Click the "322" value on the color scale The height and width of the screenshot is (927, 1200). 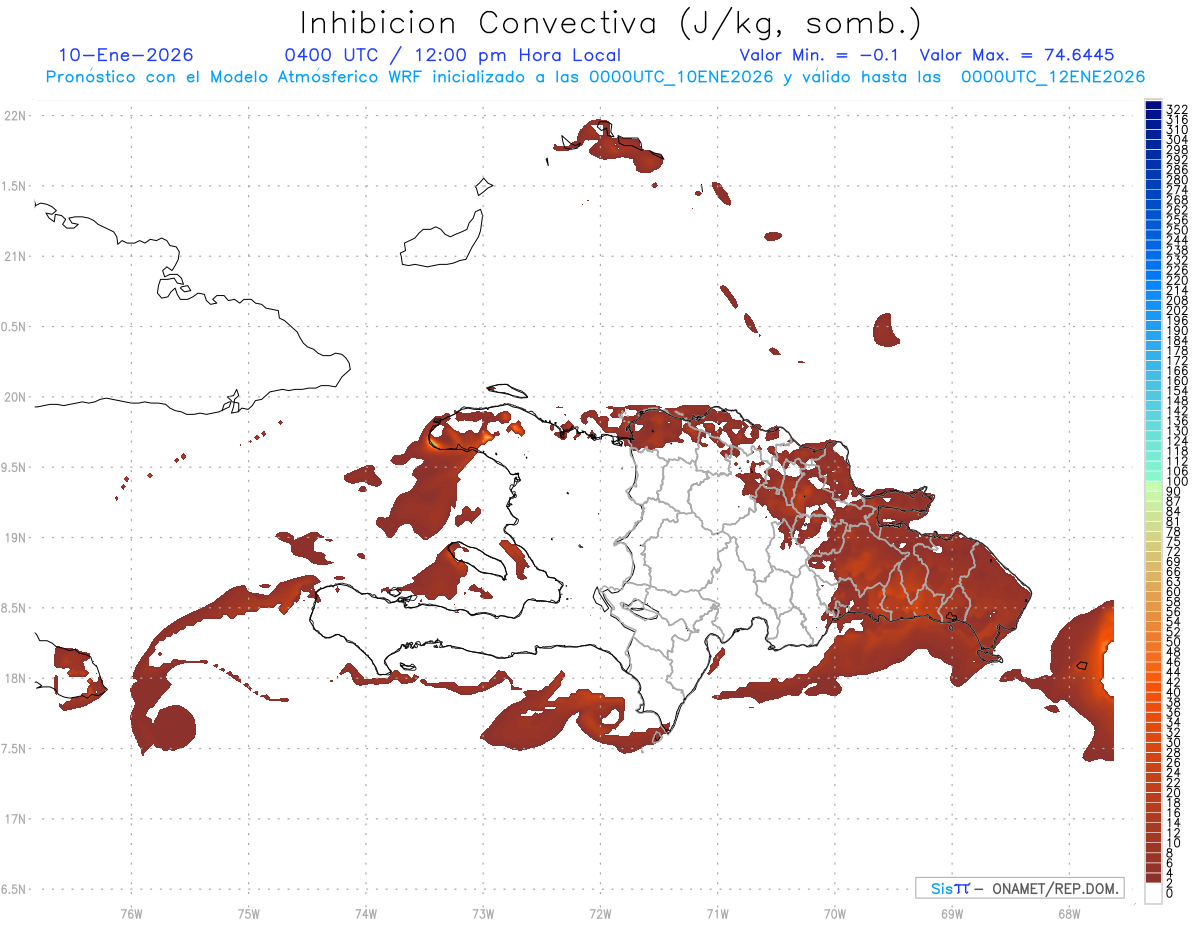click(x=1176, y=108)
